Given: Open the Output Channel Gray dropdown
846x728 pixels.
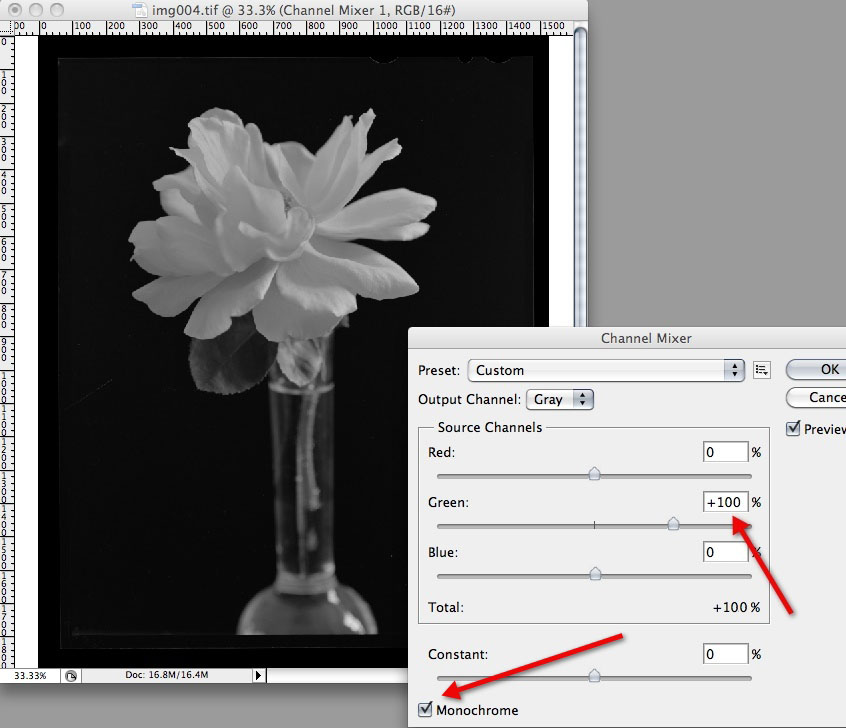Looking at the screenshot, I should pos(560,400).
